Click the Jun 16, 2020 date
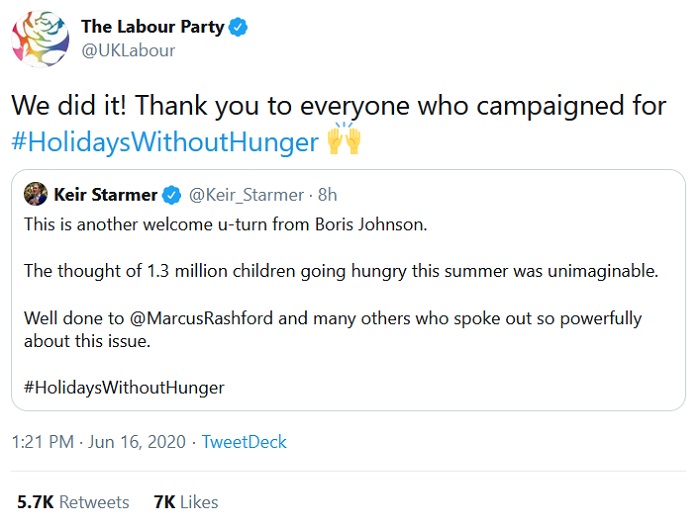 [135, 441]
